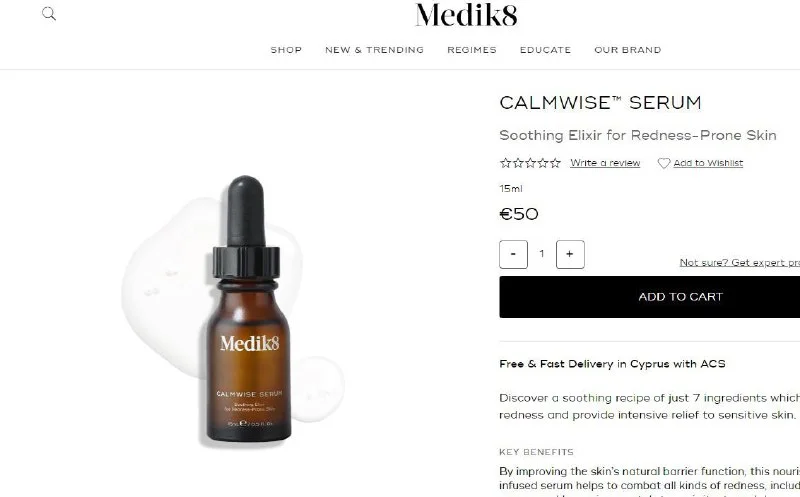800x497 pixels.
Task: Open the Regimes menu
Action: 472,50
